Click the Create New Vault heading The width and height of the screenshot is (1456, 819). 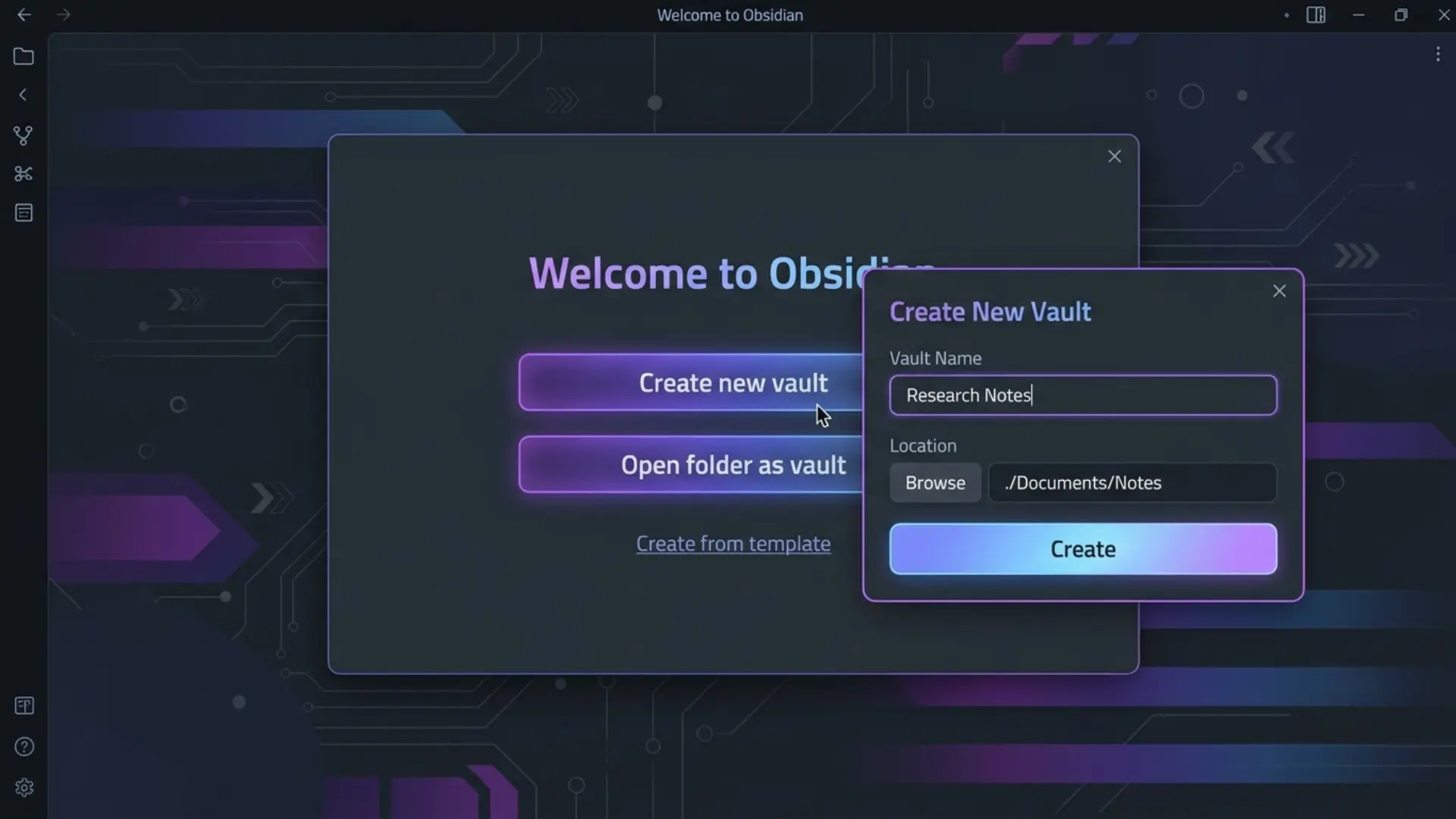coord(990,312)
